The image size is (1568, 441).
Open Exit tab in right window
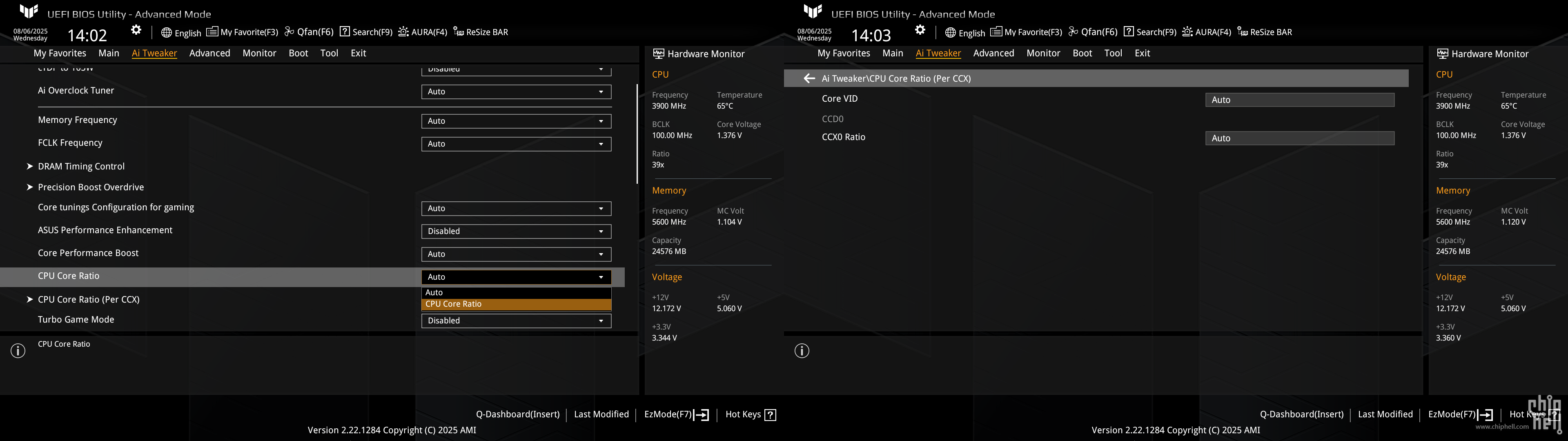(x=1143, y=53)
